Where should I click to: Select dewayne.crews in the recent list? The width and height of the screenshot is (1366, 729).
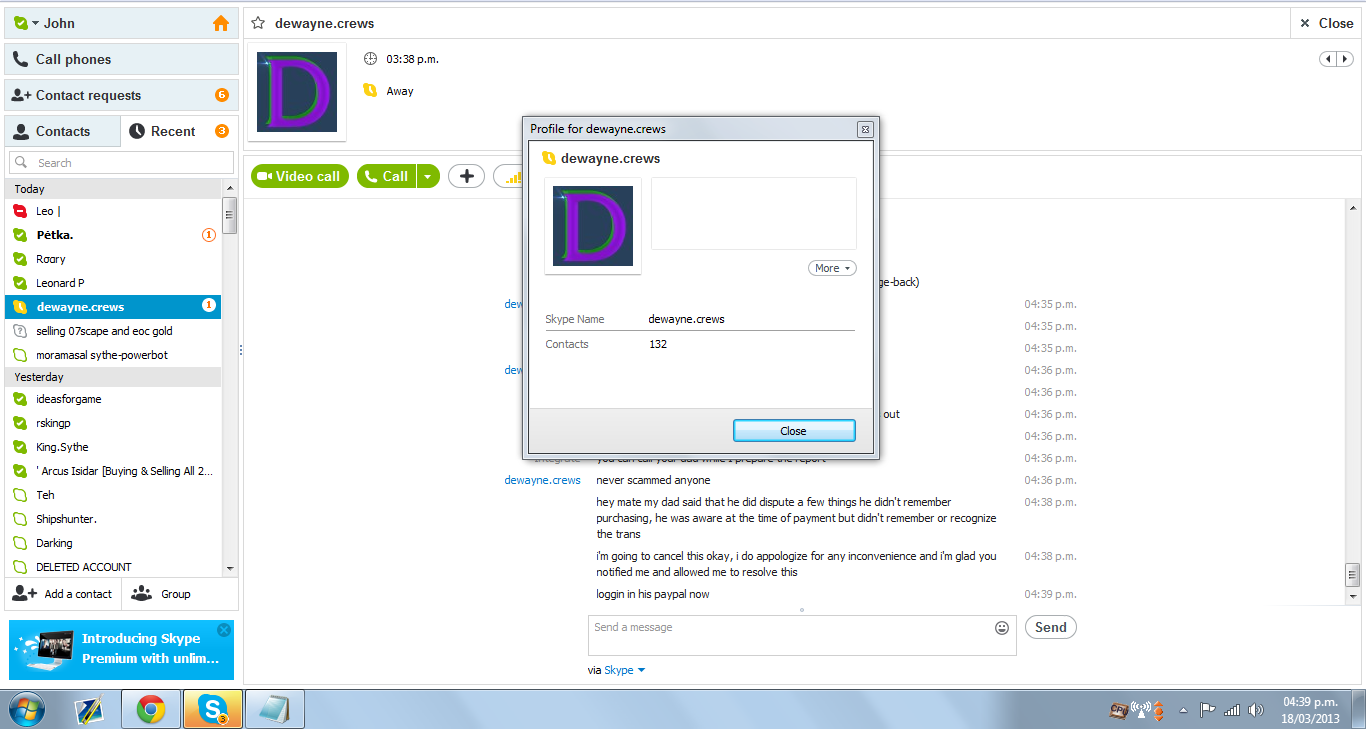pyautogui.click(x=113, y=307)
